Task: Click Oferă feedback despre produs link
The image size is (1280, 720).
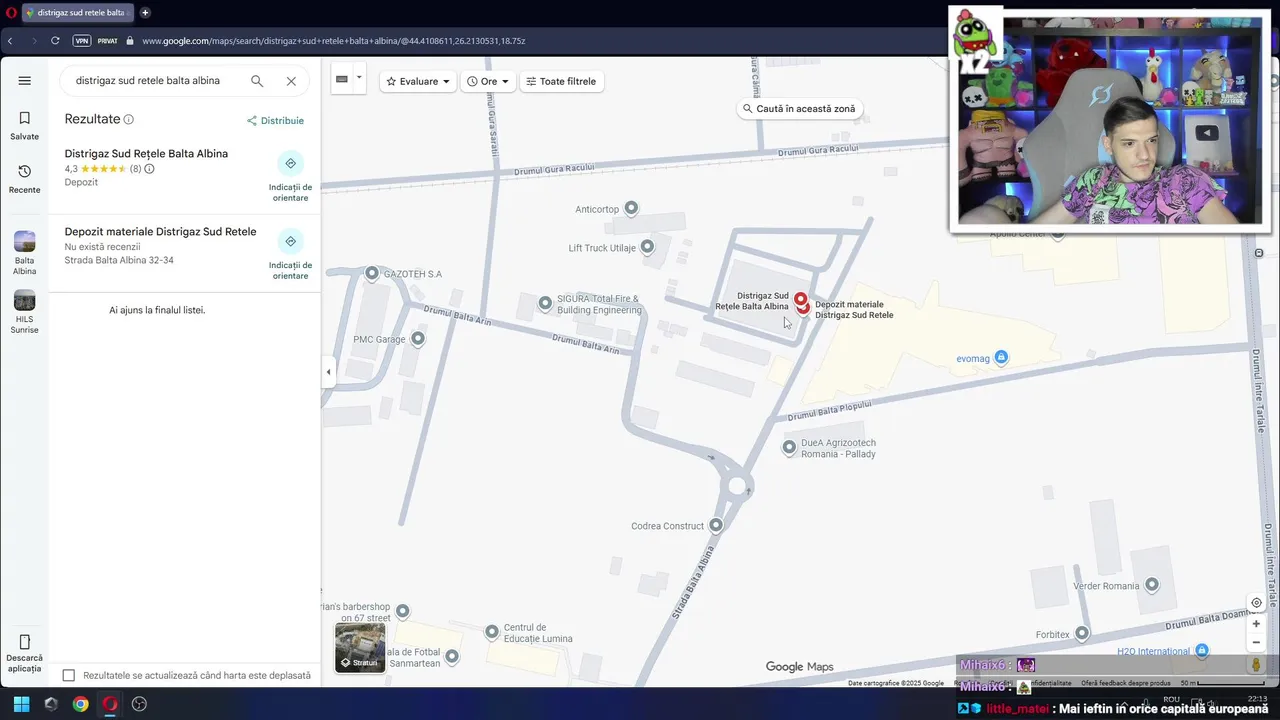Action: pos(1125,683)
